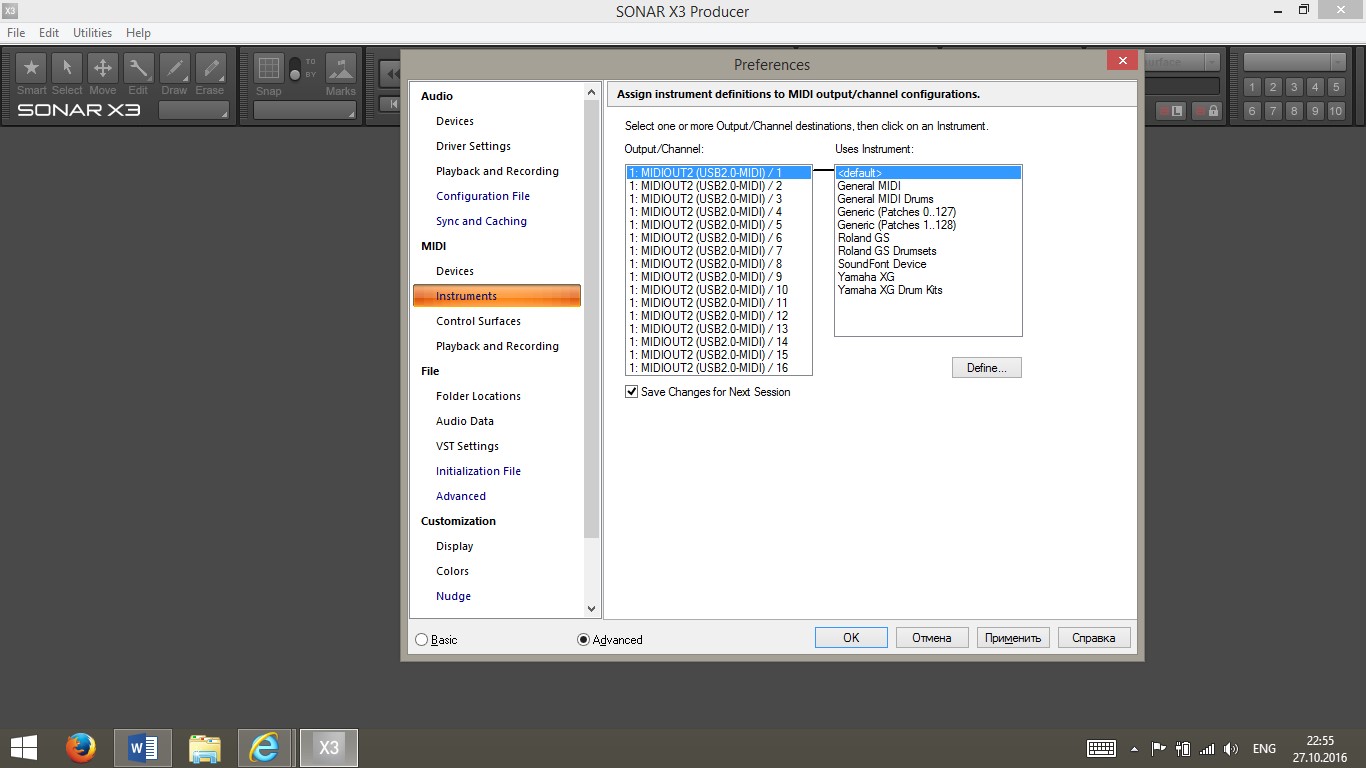Click the category list scroll-down arrow
The height and width of the screenshot is (768, 1366).
point(591,608)
